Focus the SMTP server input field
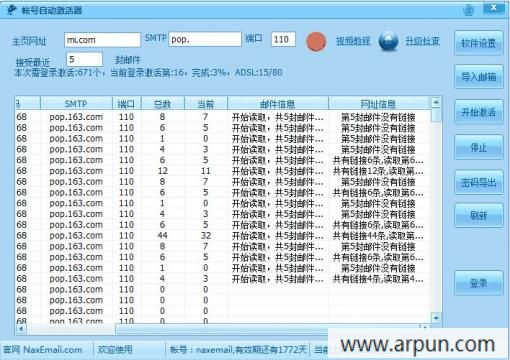The width and height of the screenshot is (510, 360). tap(205, 39)
